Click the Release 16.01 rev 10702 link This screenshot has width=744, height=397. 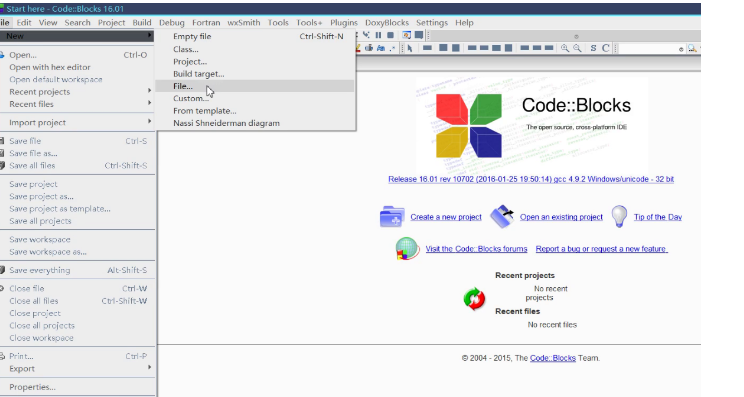531,179
